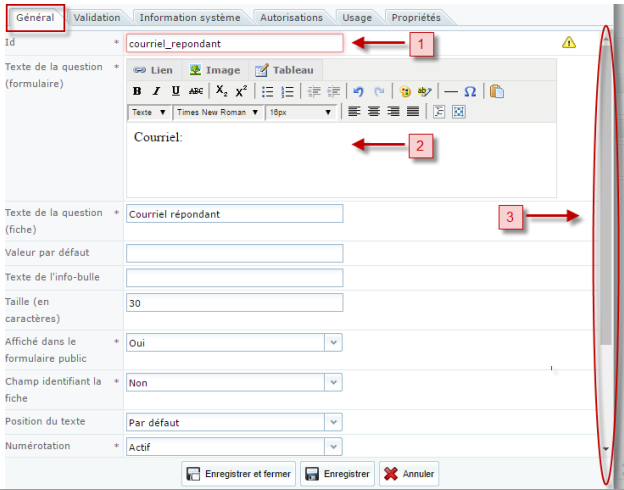Click the scrollbar down arrow
The image size is (624, 490).
(x=606, y=449)
